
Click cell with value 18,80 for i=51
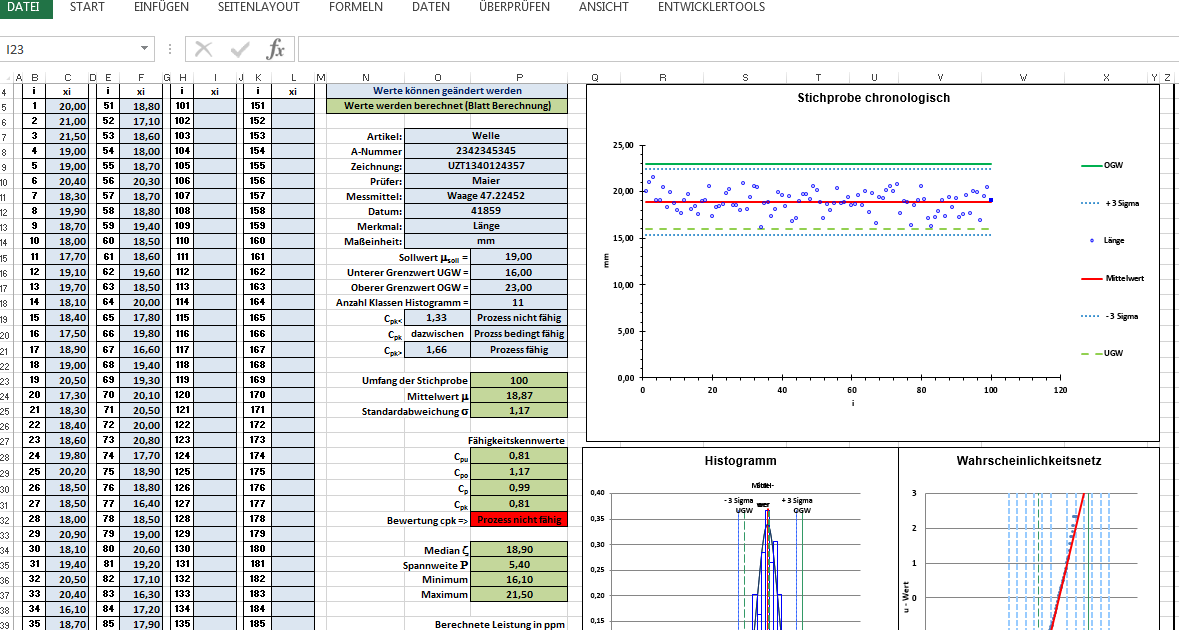point(141,106)
